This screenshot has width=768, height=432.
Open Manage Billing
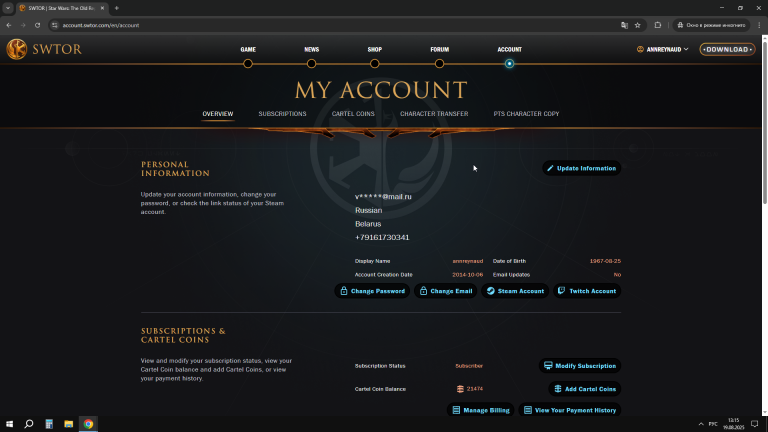[x=480, y=410]
